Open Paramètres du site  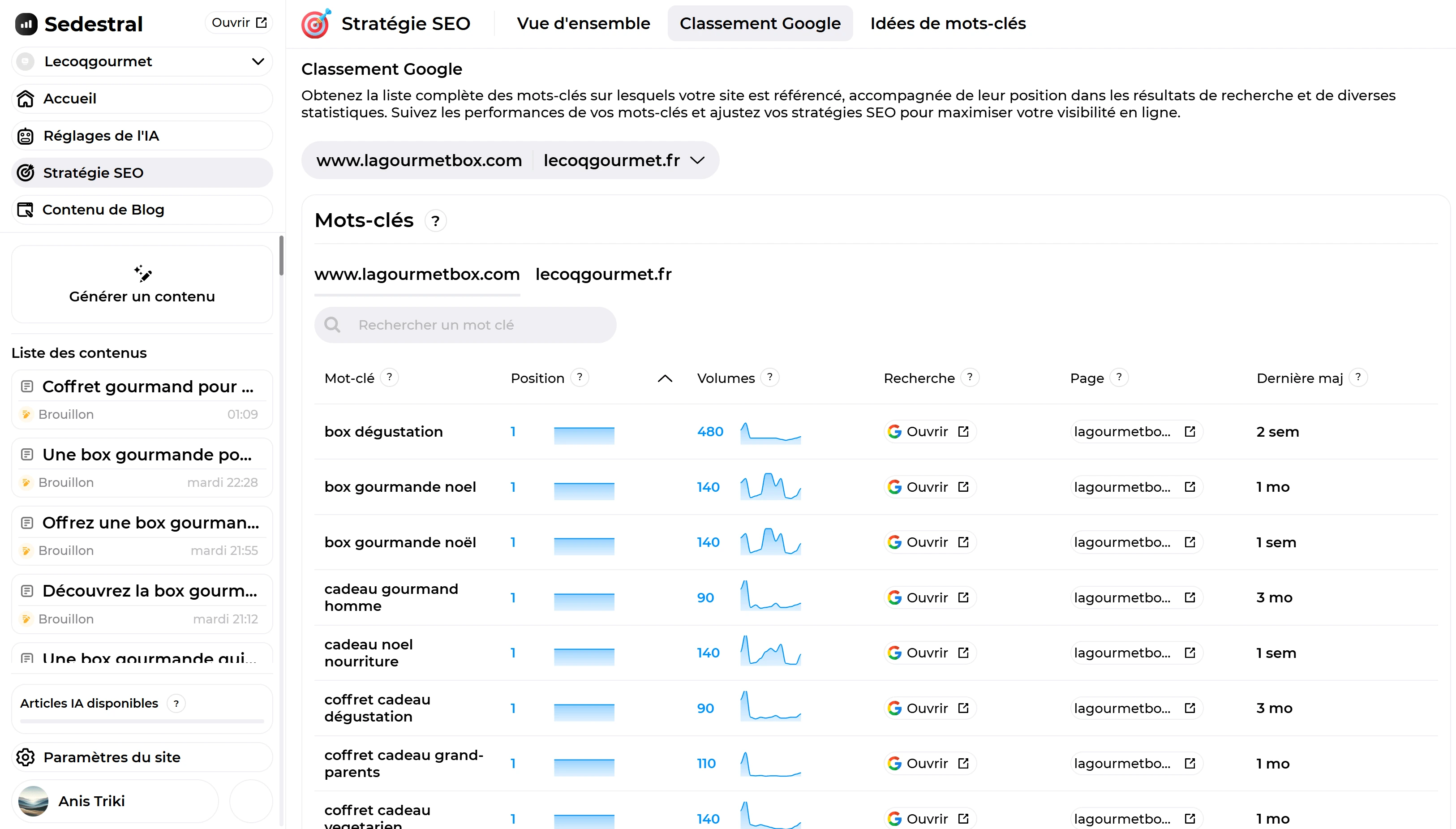click(142, 757)
